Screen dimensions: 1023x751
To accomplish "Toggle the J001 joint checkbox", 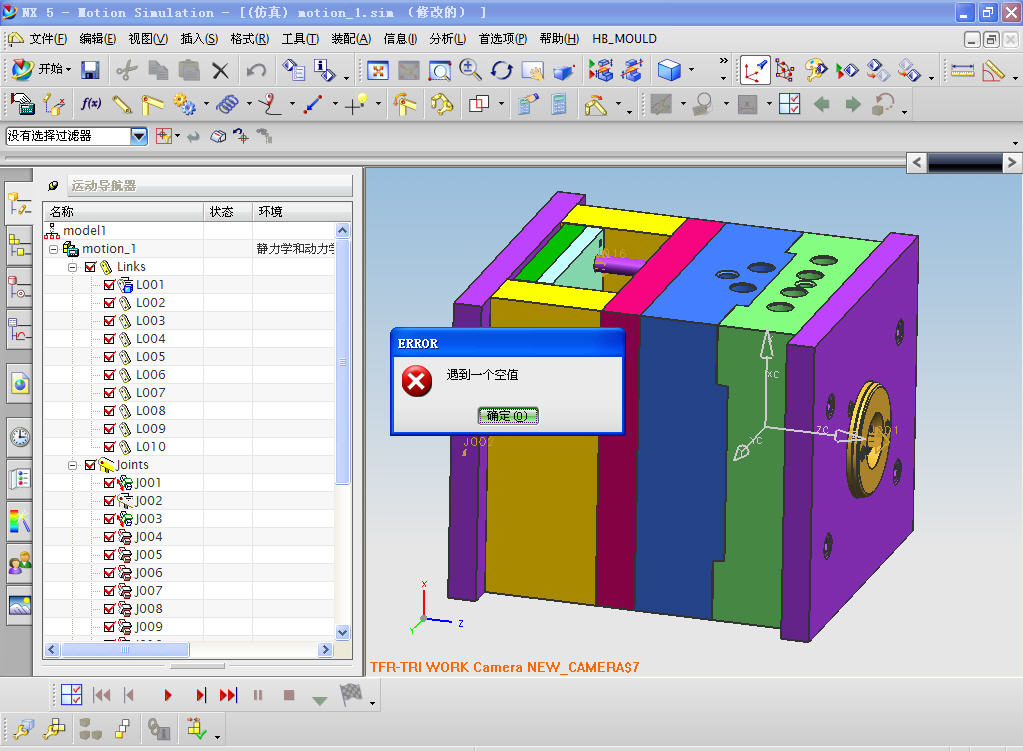I will coord(109,483).
